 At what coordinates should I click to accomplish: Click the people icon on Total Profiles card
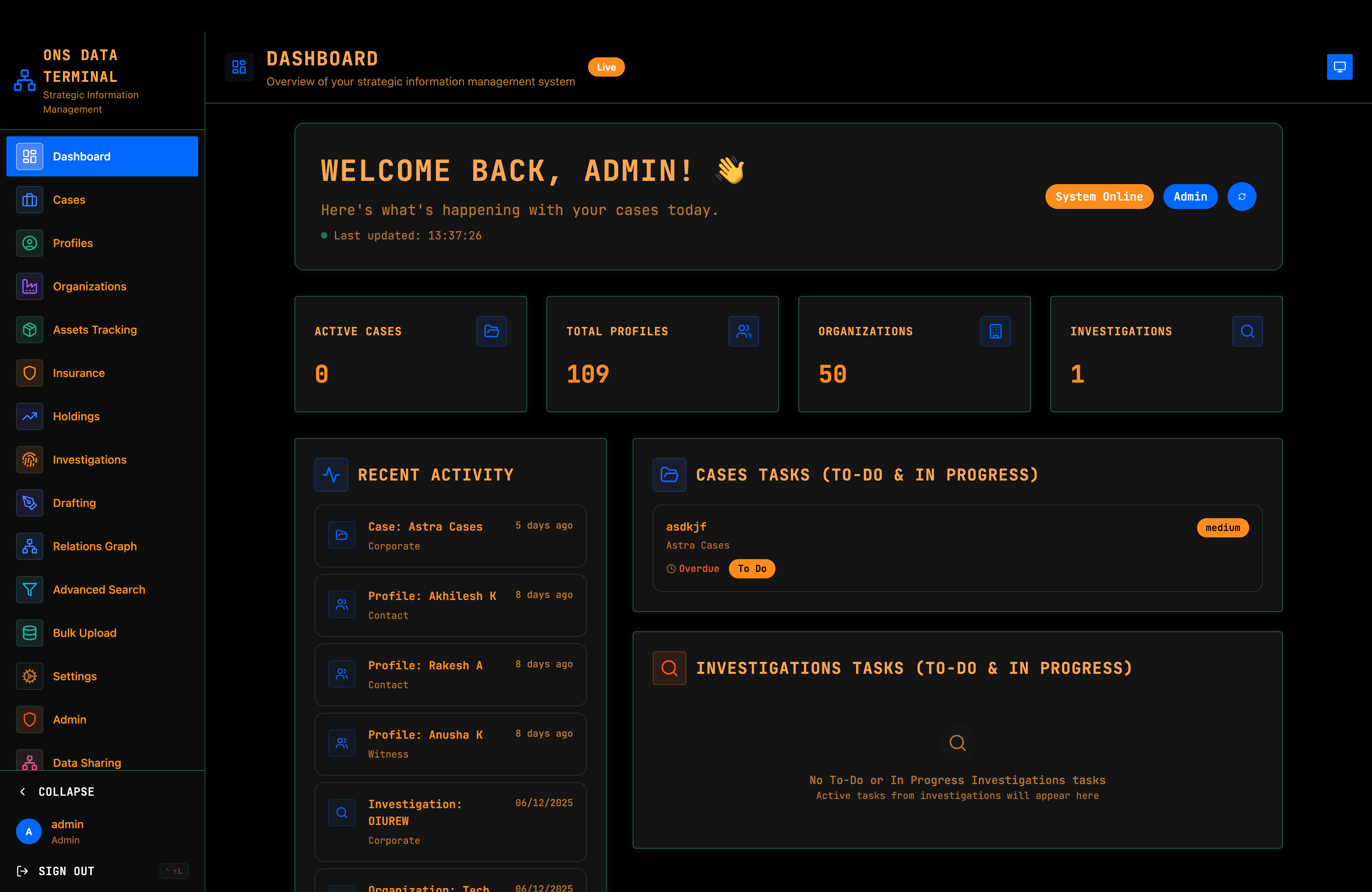point(744,331)
